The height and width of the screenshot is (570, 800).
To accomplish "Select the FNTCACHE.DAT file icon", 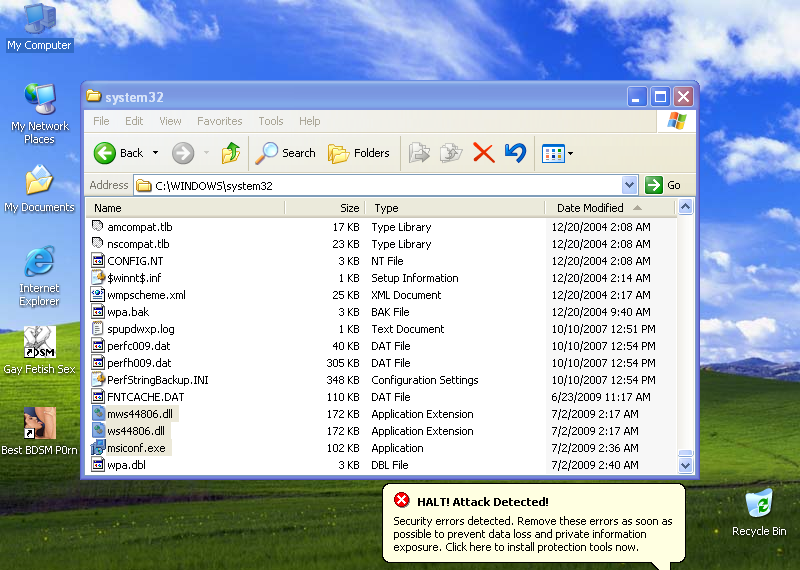I will 97,396.
